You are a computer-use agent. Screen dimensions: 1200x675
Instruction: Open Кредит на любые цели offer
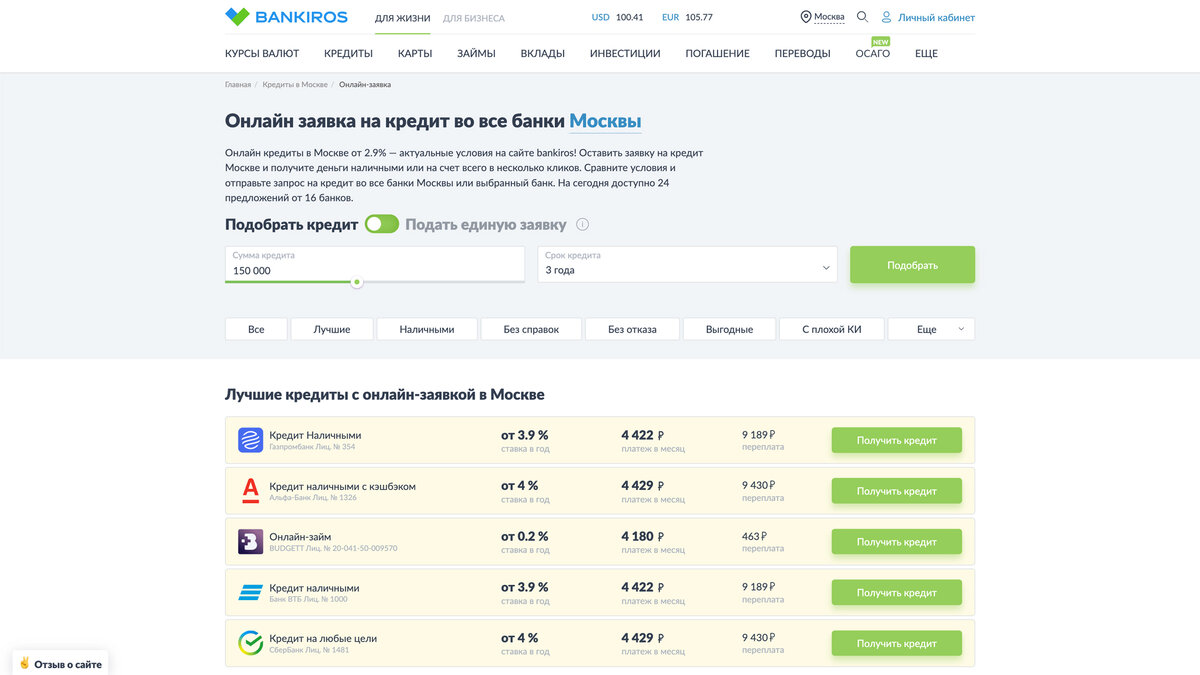(x=323, y=638)
